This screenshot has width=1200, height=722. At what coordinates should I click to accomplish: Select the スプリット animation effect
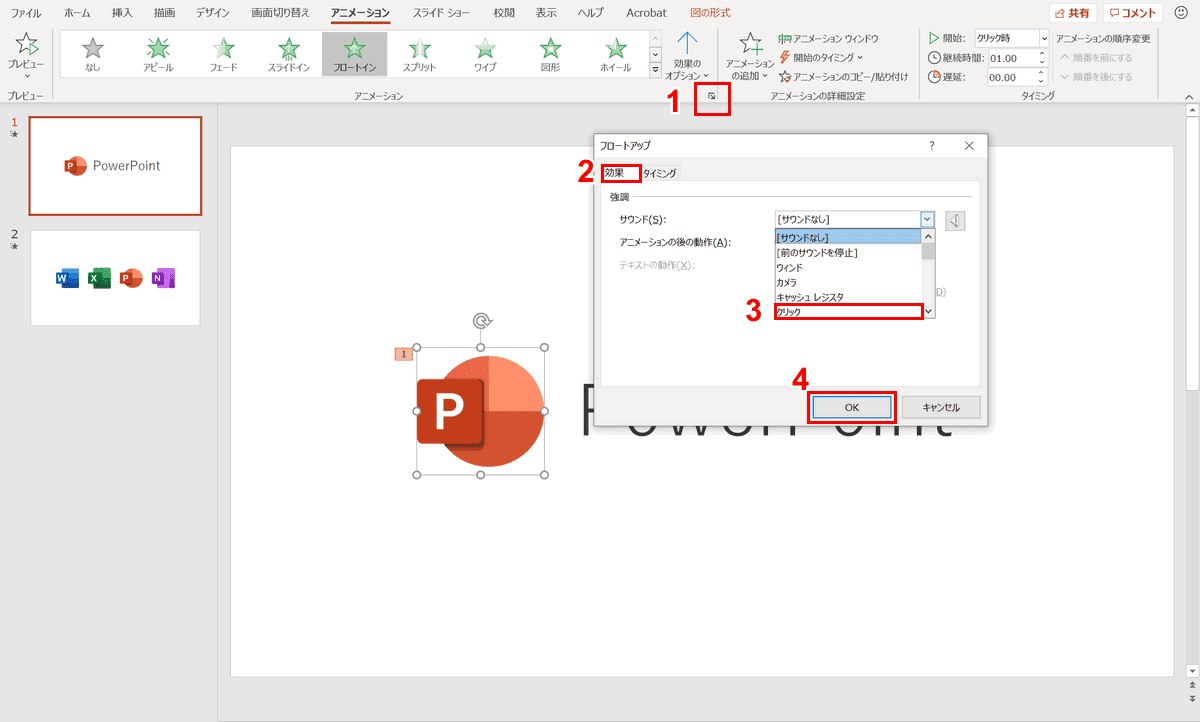pyautogui.click(x=420, y=54)
